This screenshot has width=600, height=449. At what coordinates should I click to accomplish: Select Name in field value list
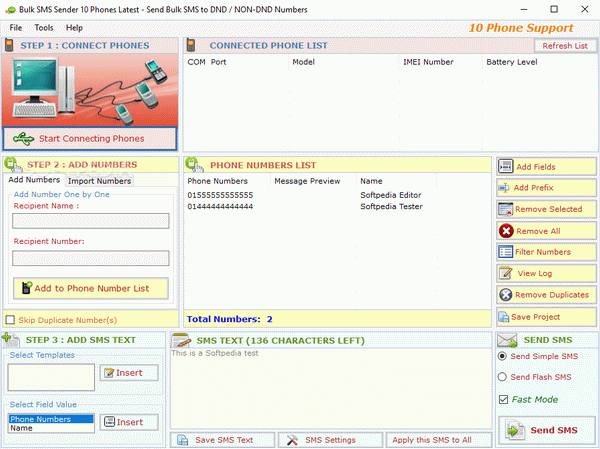pos(51,428)
